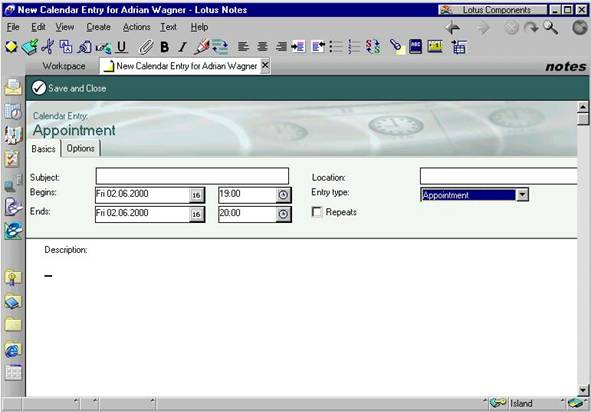
Task: Open the Begins date calendar picker
Action: click(x=196, y=195)
